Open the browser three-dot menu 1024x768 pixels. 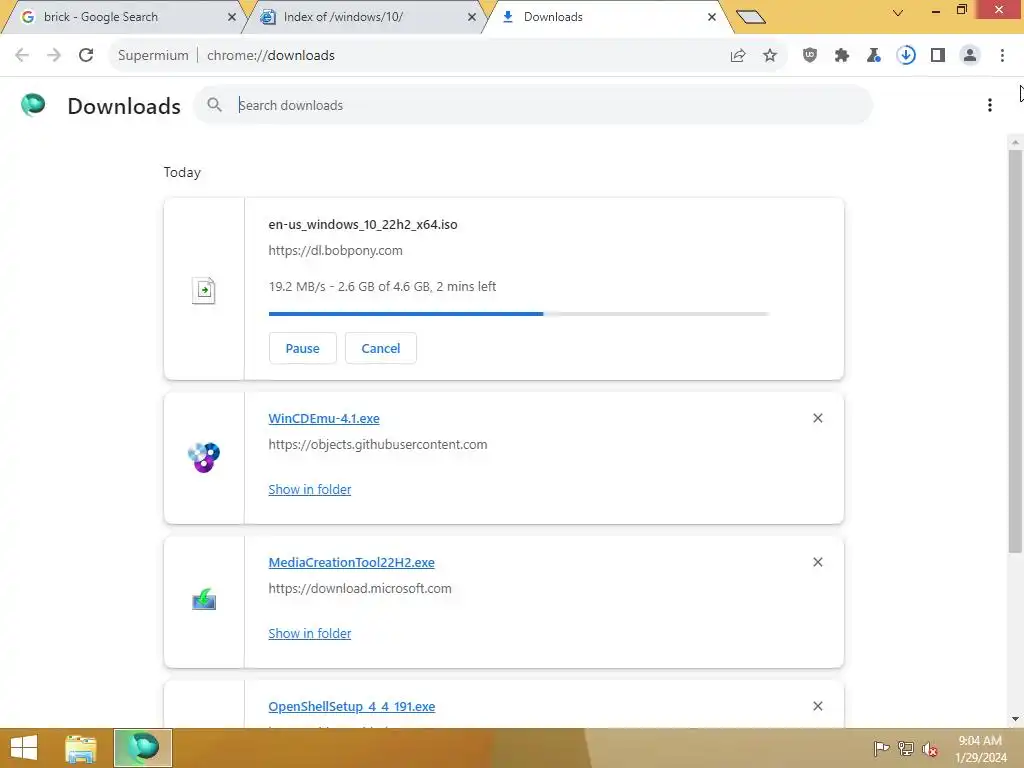click(x=1002, y=56)
